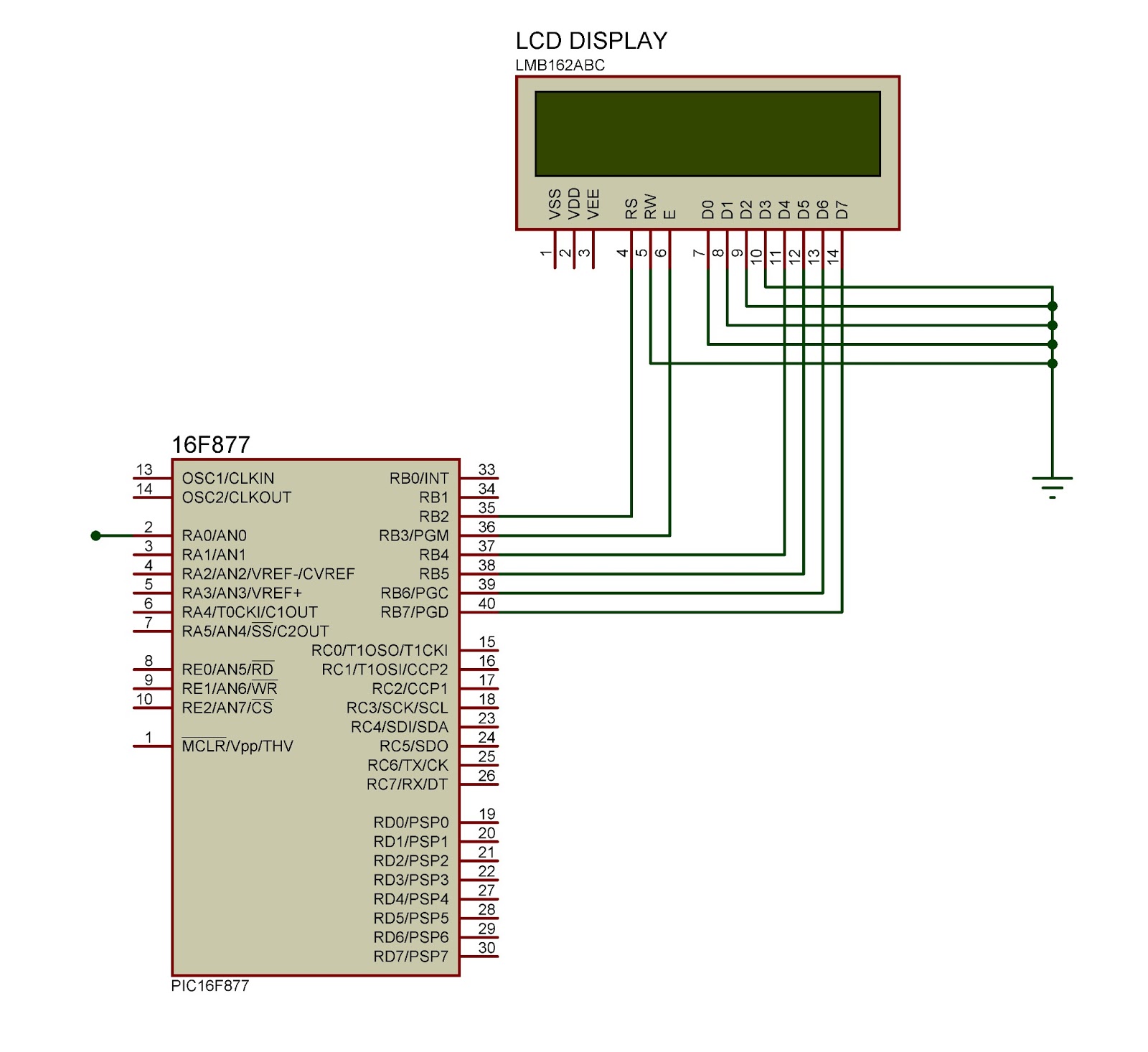Select the MCLR/Vpp/THV pin label

(x=237, y=746)
